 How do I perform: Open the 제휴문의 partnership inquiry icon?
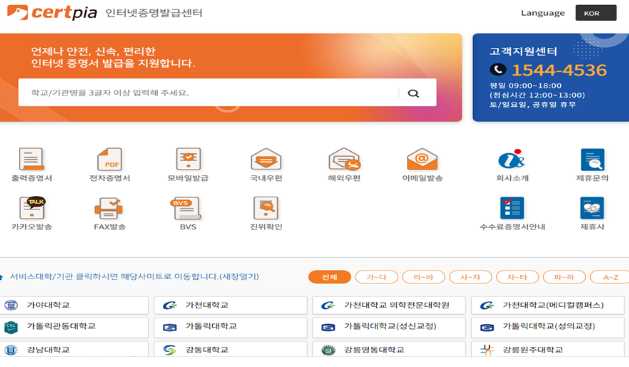pyautogui.click(x=592, y=160)
